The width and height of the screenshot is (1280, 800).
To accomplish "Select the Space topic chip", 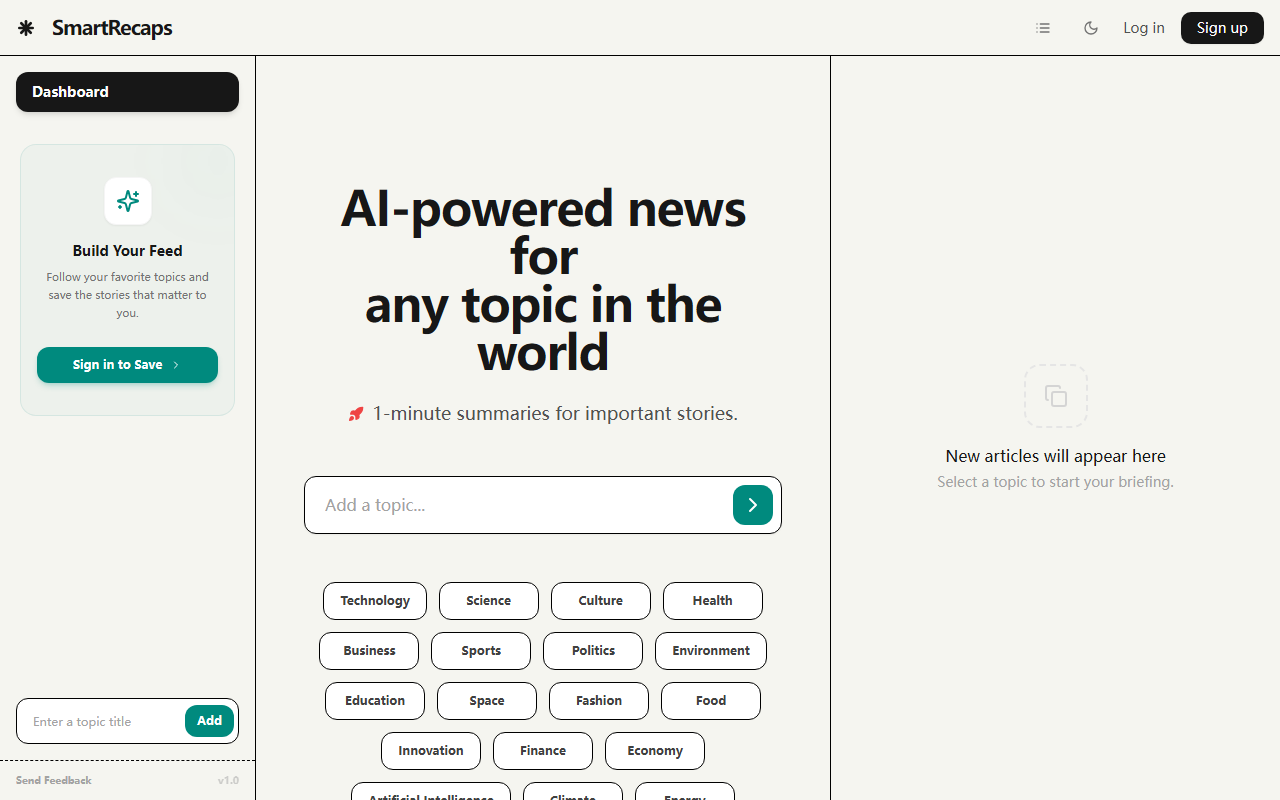I will (x=487, y=701).
